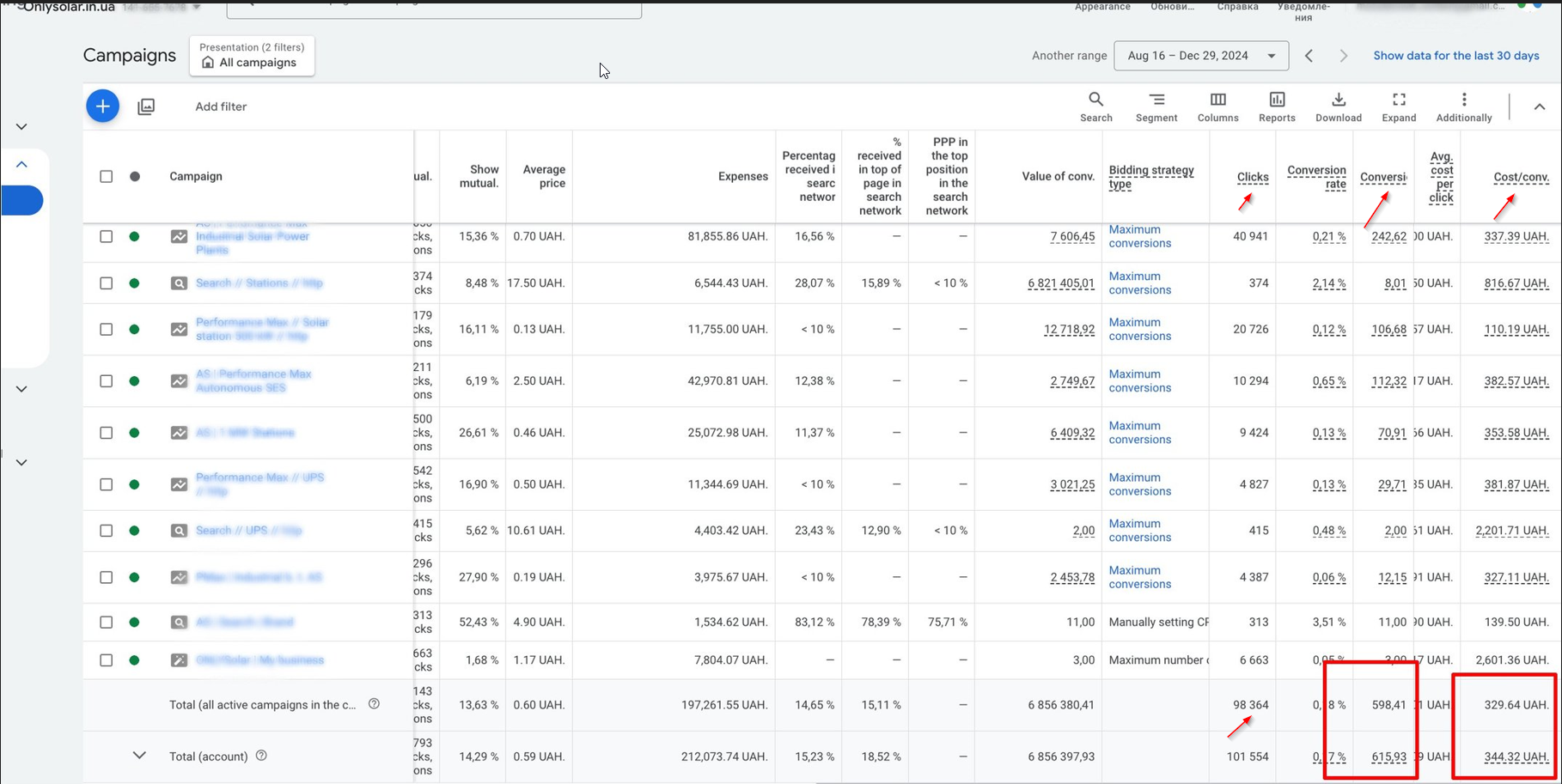
Task: Check the box for the 17.50 UAH average price row
Action: [107, 283]
